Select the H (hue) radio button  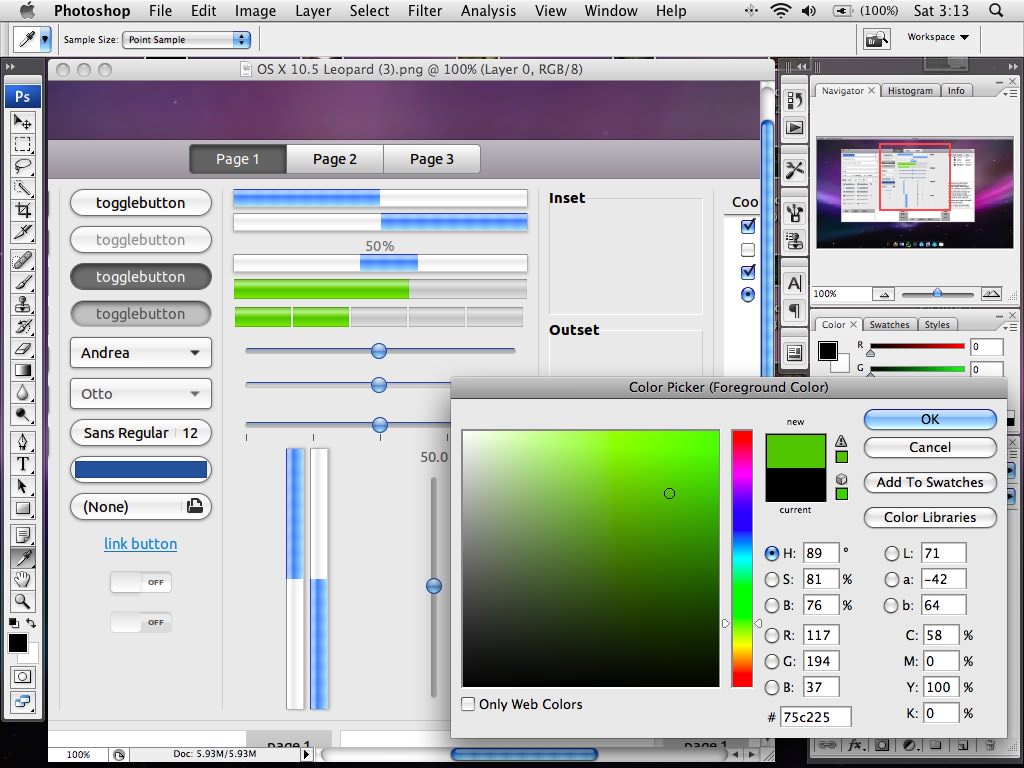(772, 553)
